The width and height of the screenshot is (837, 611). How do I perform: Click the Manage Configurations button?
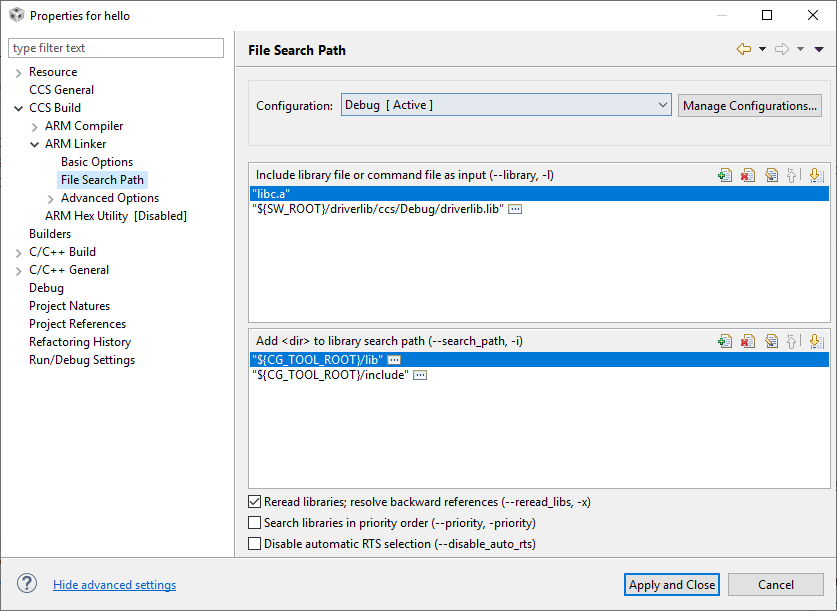(x=750, y=105)
